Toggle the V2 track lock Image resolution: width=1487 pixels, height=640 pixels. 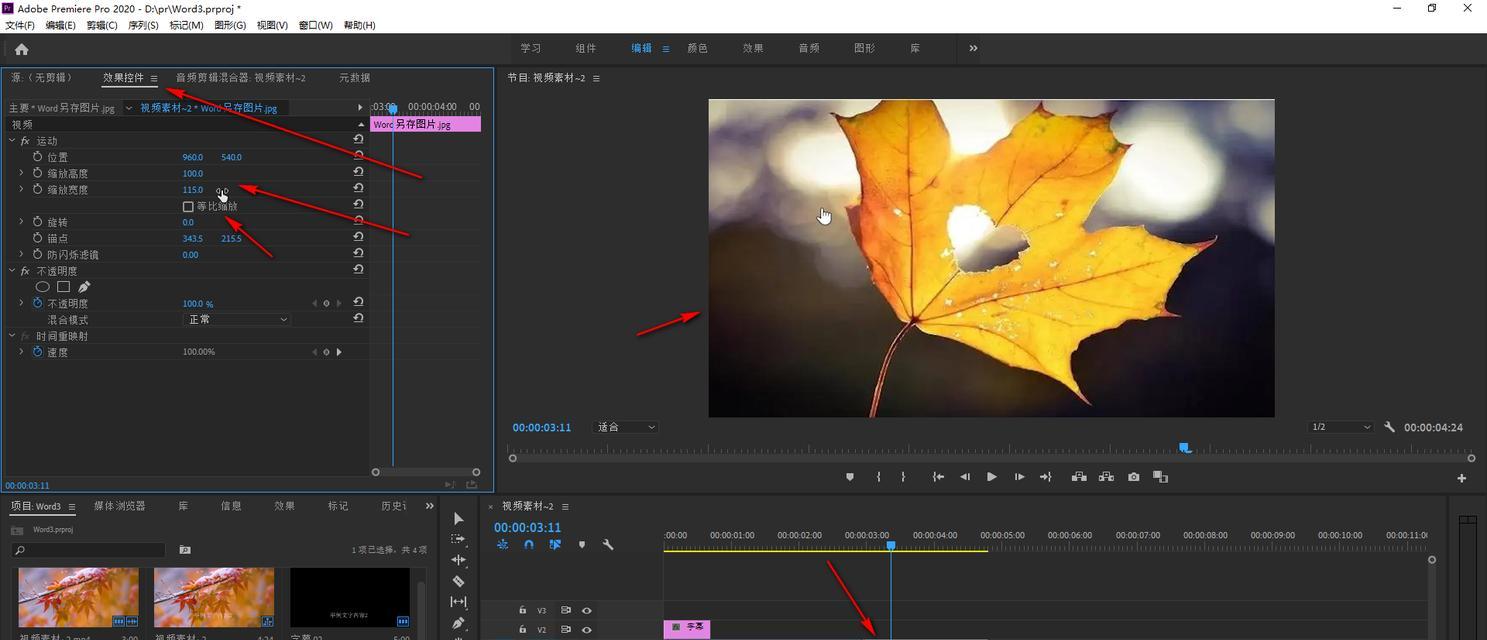522,629
